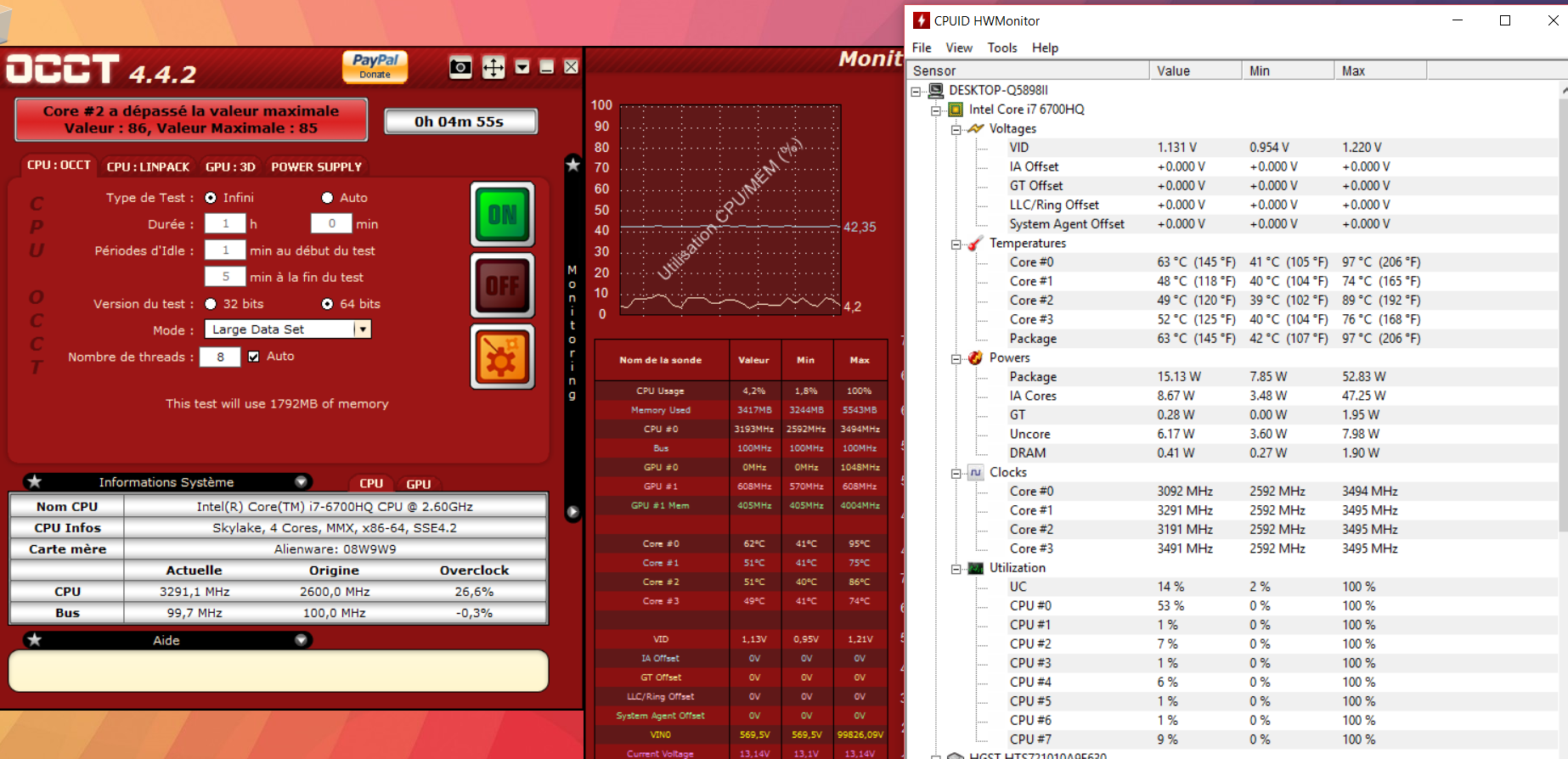Click the star icon beside Aide
This screenshot has height=759, width=1568.
(x=35, y=639)
